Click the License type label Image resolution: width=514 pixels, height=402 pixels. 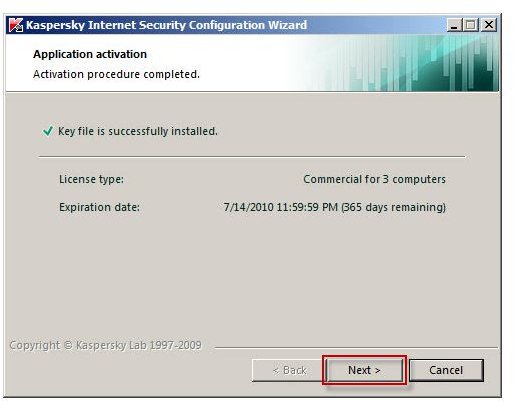(91, 179)
